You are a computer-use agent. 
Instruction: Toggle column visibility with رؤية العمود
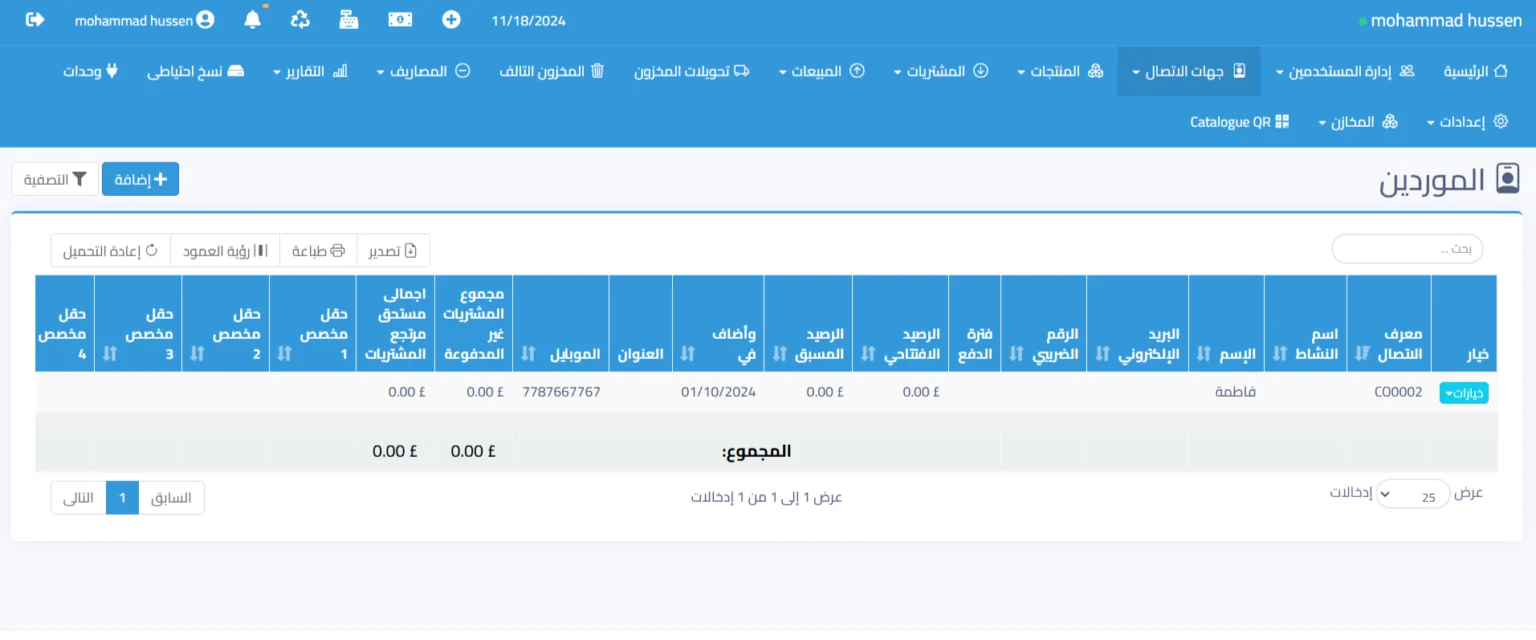(225, 251)
